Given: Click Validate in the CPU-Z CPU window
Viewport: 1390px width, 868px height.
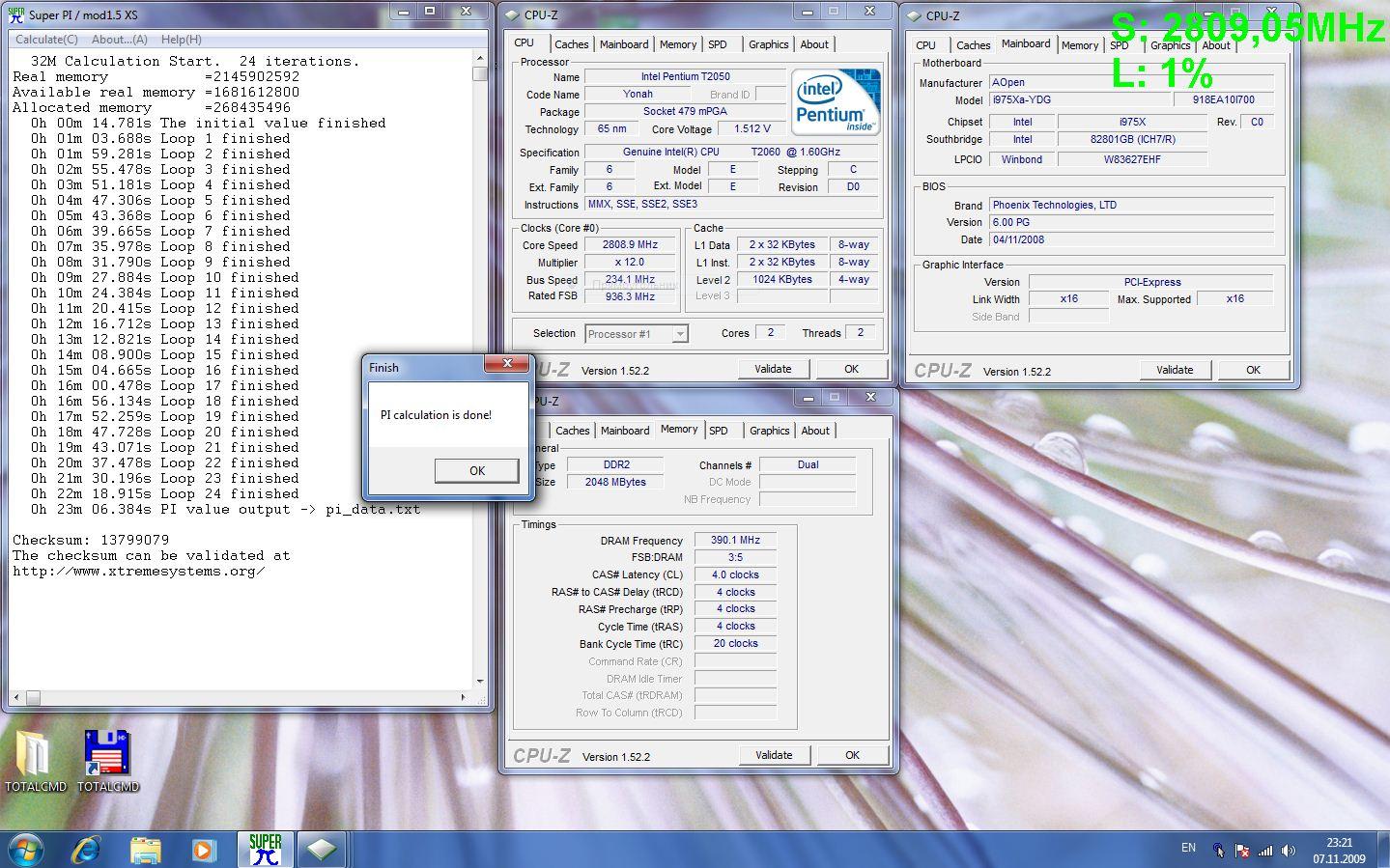Looking at the screenshot, I should pyautogui.click(x=773, y=369).
